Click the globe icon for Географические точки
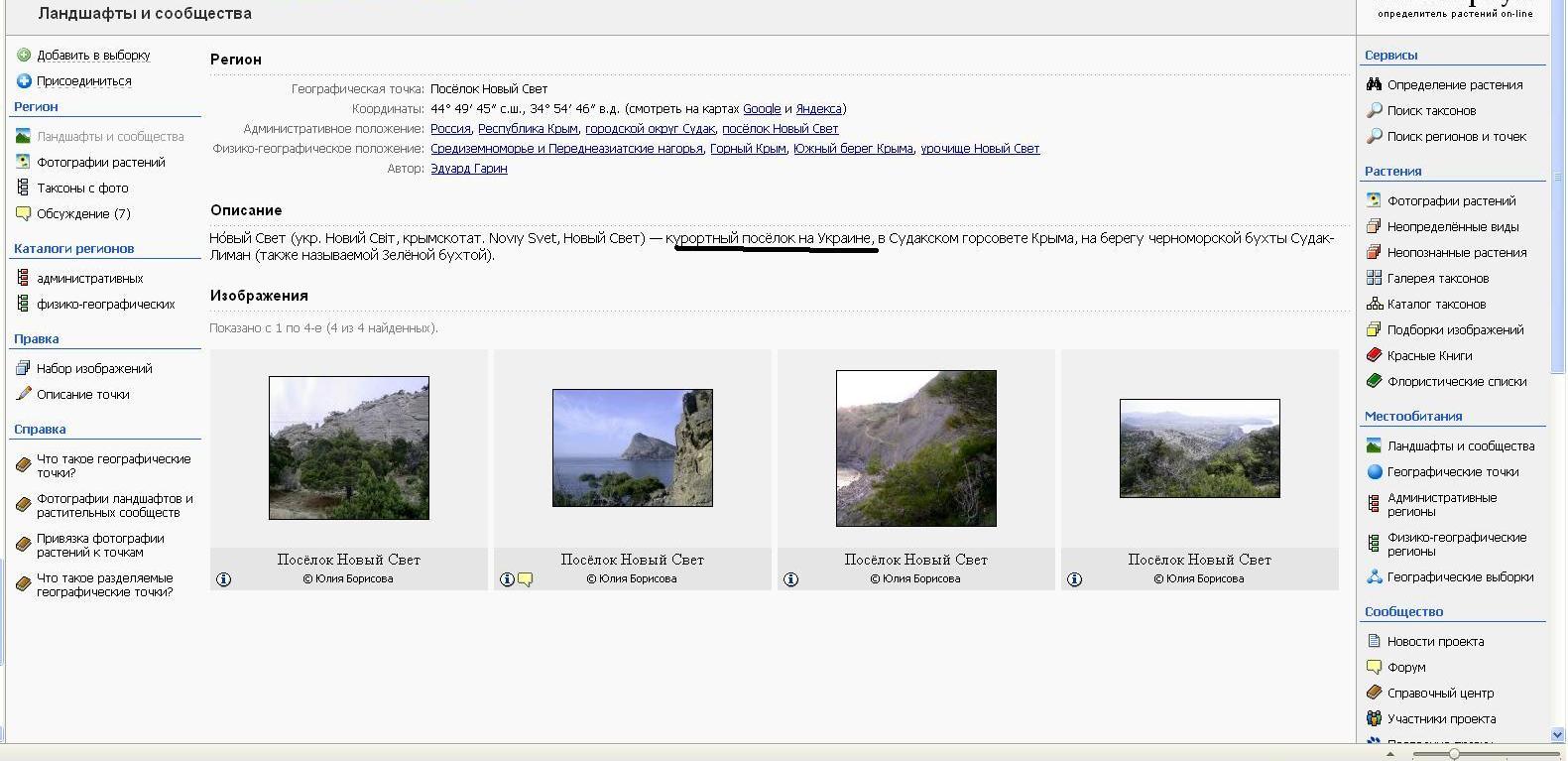The image size is (1568, 761). (1374, 472)
